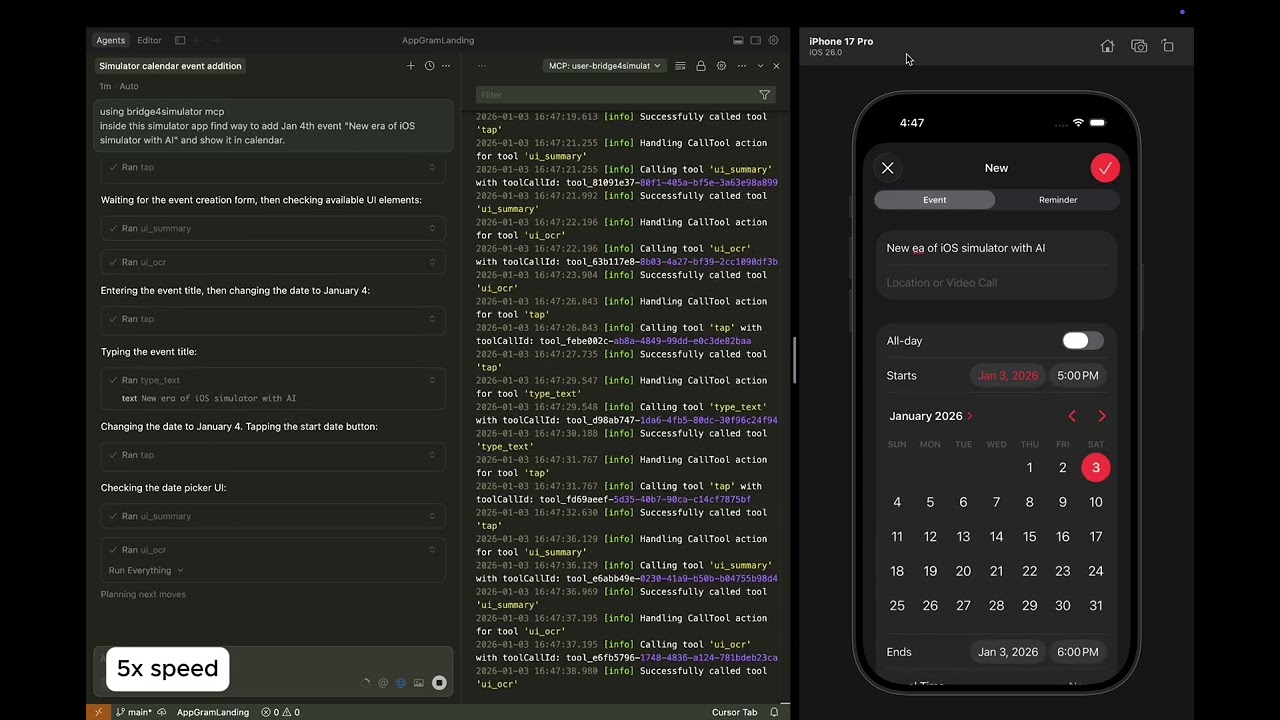Switch to the Reminder tab

tap(1058, 199)
